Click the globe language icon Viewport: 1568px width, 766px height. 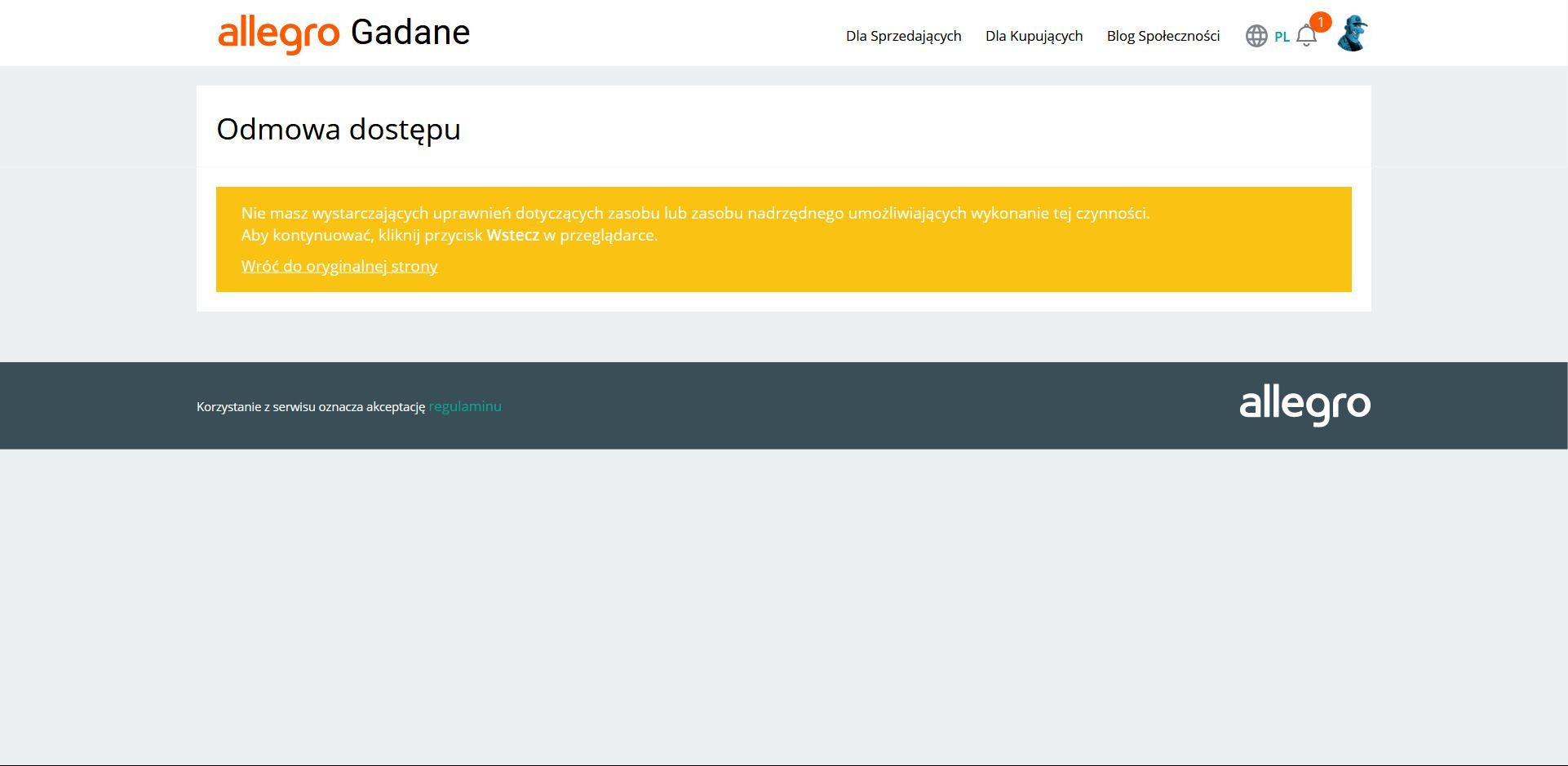coord(1256,36)
